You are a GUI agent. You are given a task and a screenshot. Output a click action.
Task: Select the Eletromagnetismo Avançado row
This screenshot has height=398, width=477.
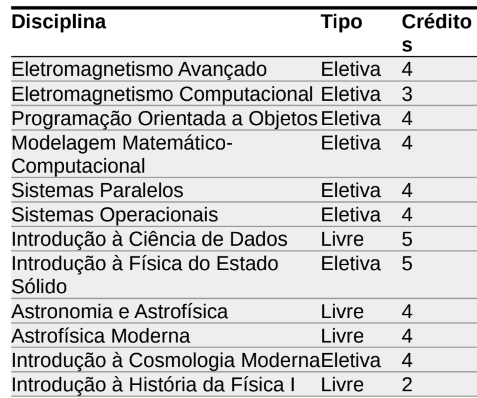click(244, 69)
